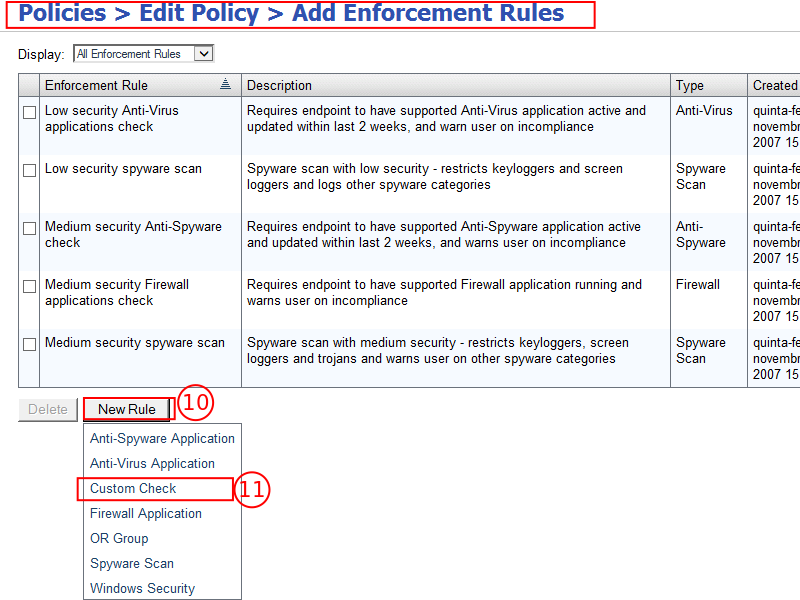Viewport: 800px width, 600px height.
Task: Click the description mentioning supported Anti-Virus application
Action: 446,118
